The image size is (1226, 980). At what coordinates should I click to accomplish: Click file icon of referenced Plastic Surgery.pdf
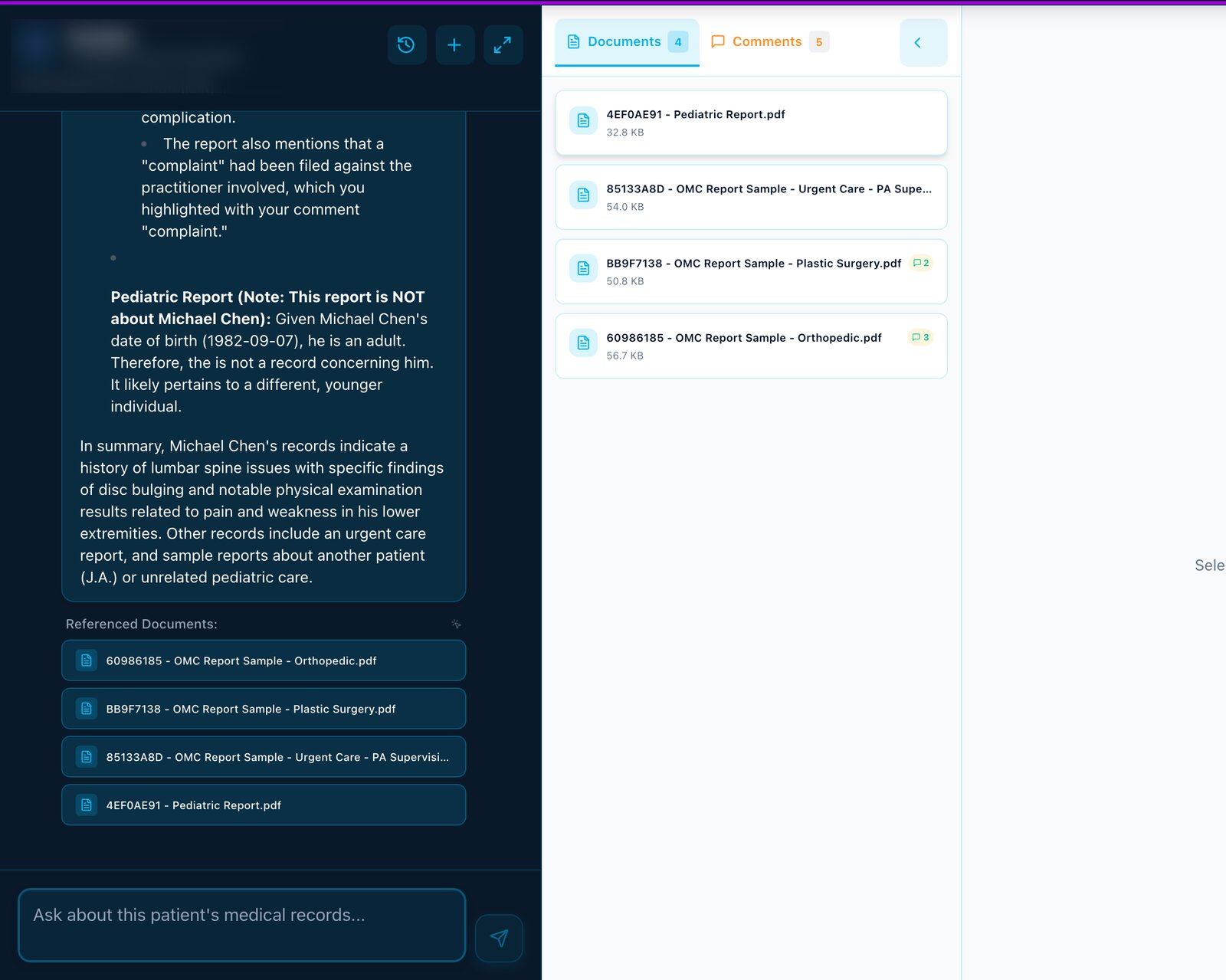87,709
